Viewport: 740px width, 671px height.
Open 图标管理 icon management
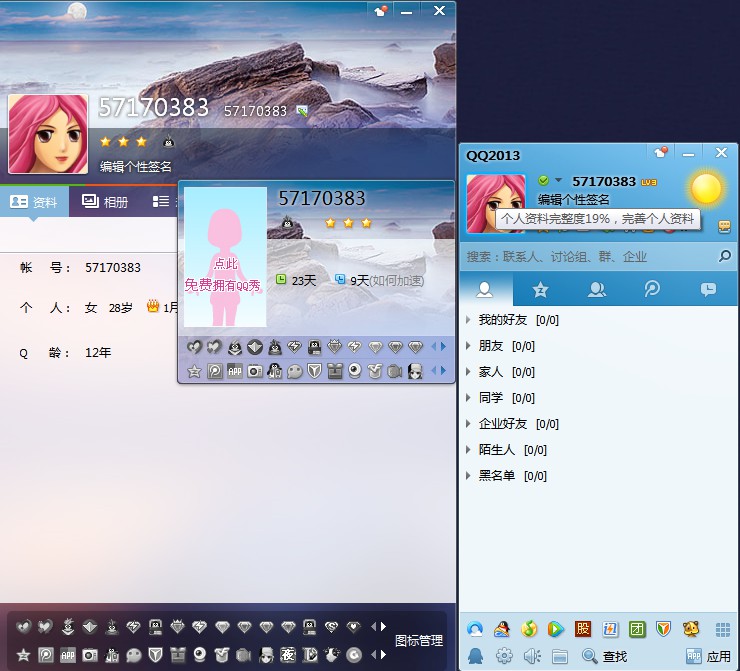(419, 641)
